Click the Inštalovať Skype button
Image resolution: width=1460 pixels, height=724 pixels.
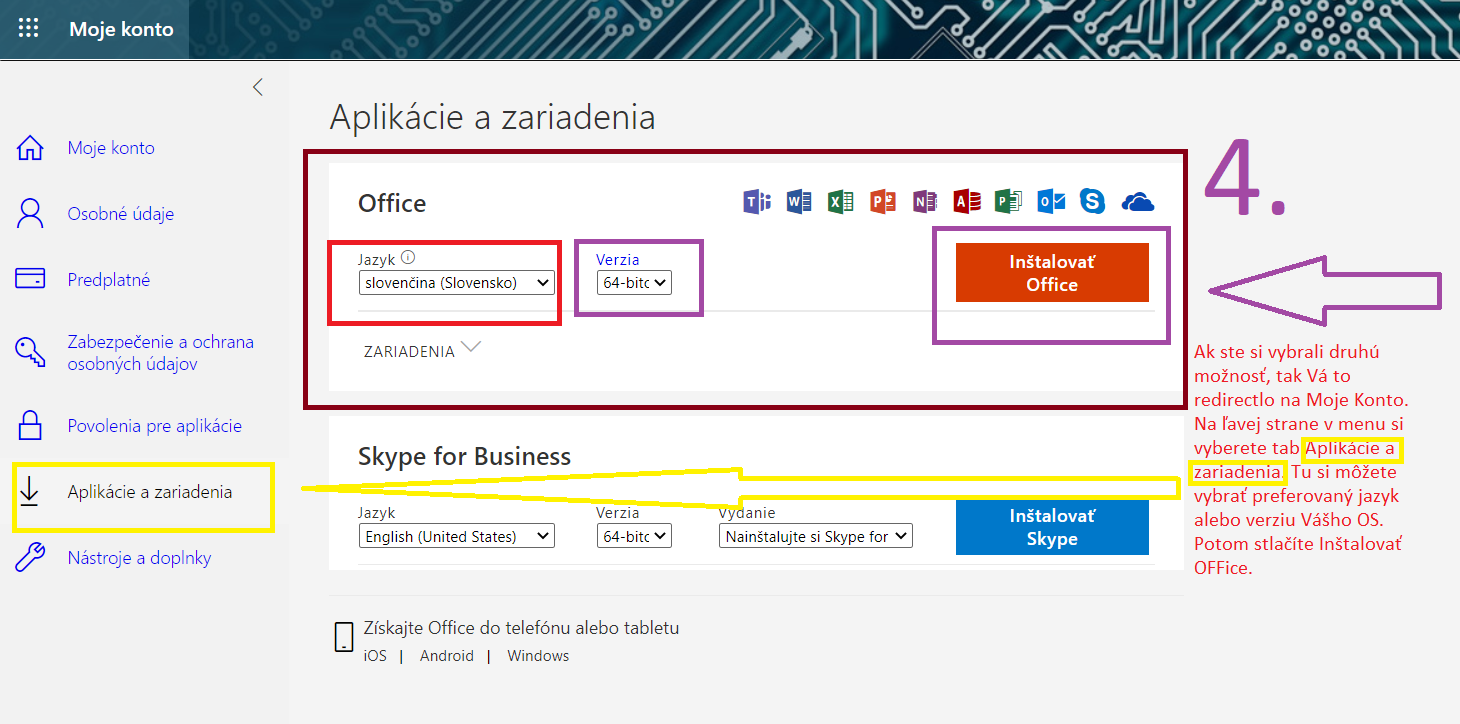[x=1052, y=527]
